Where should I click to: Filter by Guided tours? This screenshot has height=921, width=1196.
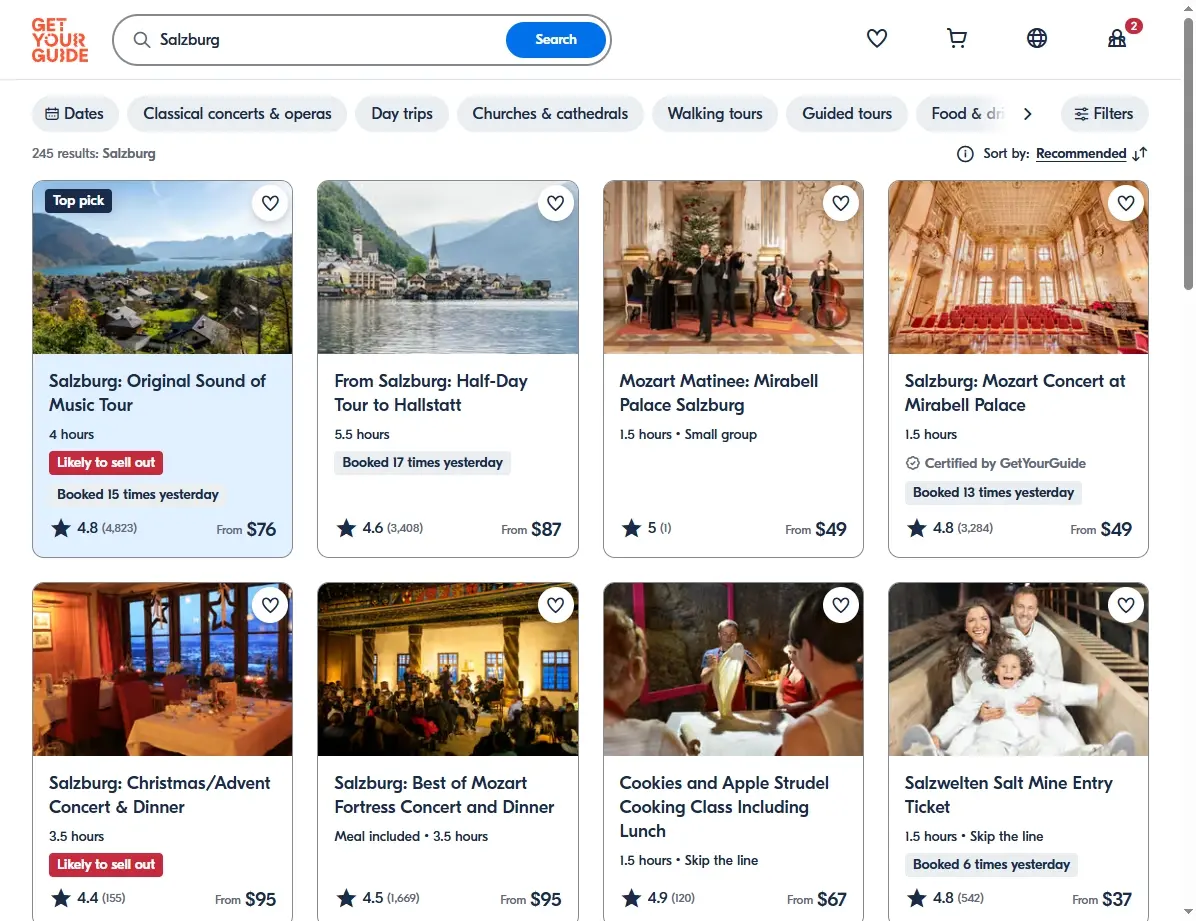(x=847, y=114)
